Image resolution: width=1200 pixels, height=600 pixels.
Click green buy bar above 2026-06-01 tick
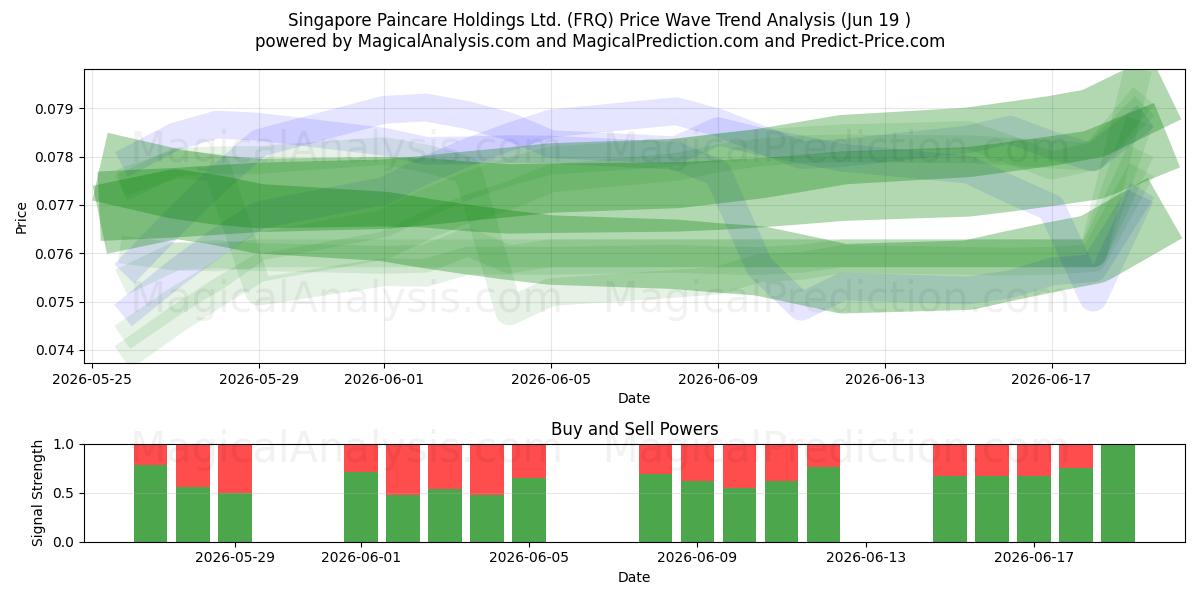click(361, 507)
